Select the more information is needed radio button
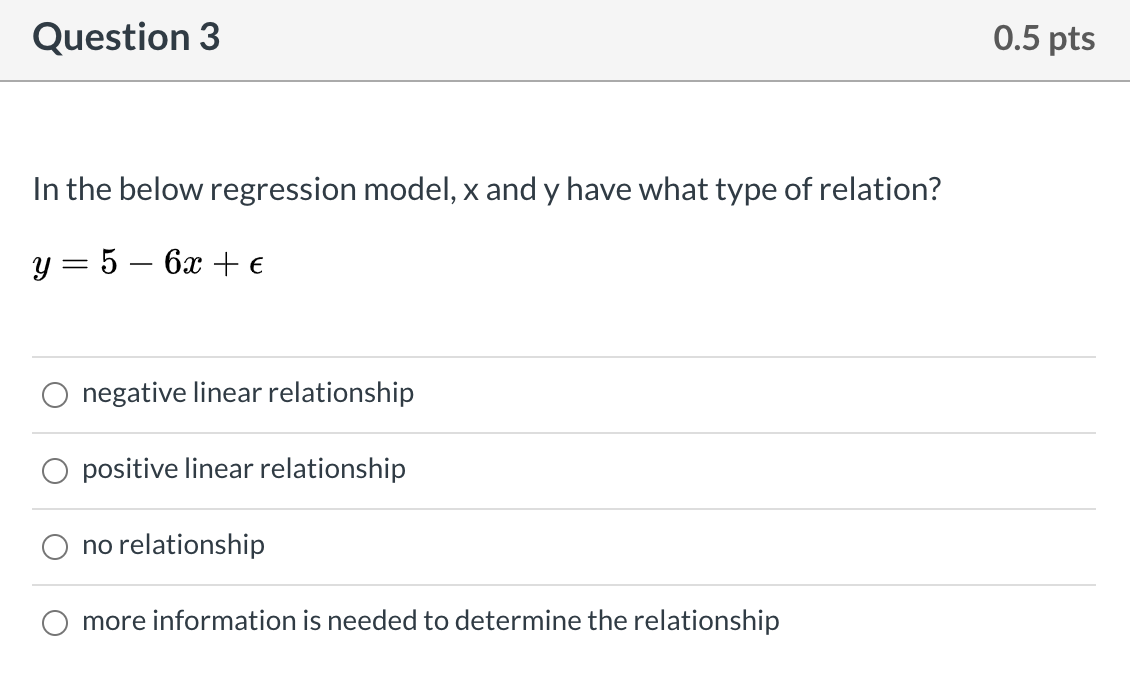 [54, 623]
